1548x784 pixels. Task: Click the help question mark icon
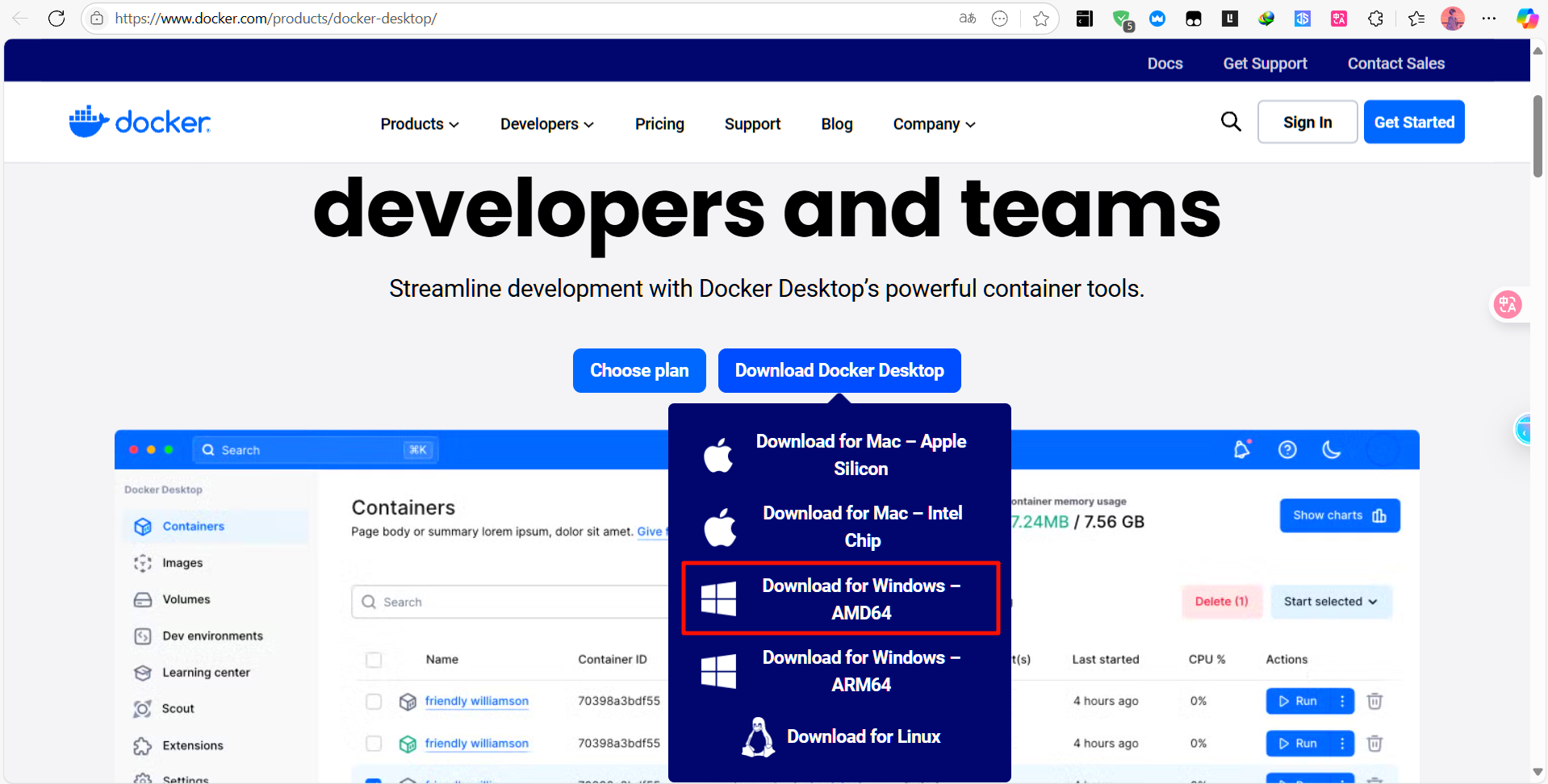1287,449
